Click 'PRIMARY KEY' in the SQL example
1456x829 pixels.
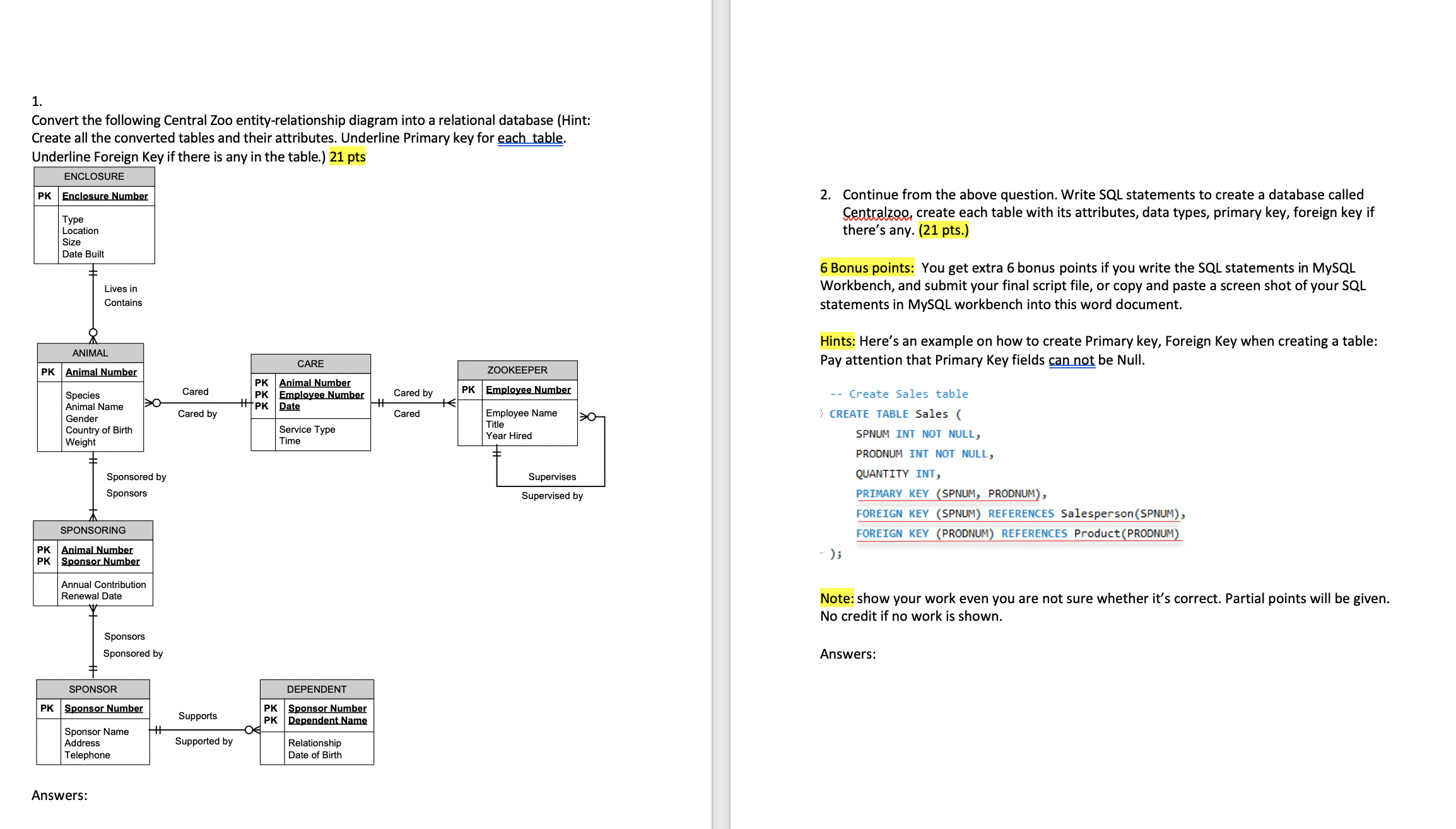892,493
